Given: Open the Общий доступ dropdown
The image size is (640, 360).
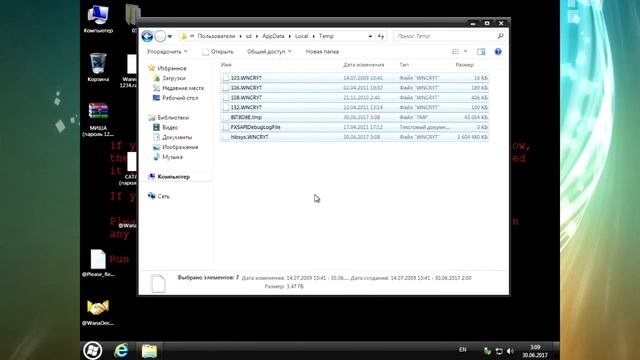Looking at the screenshot, I should tap(269, 52).
